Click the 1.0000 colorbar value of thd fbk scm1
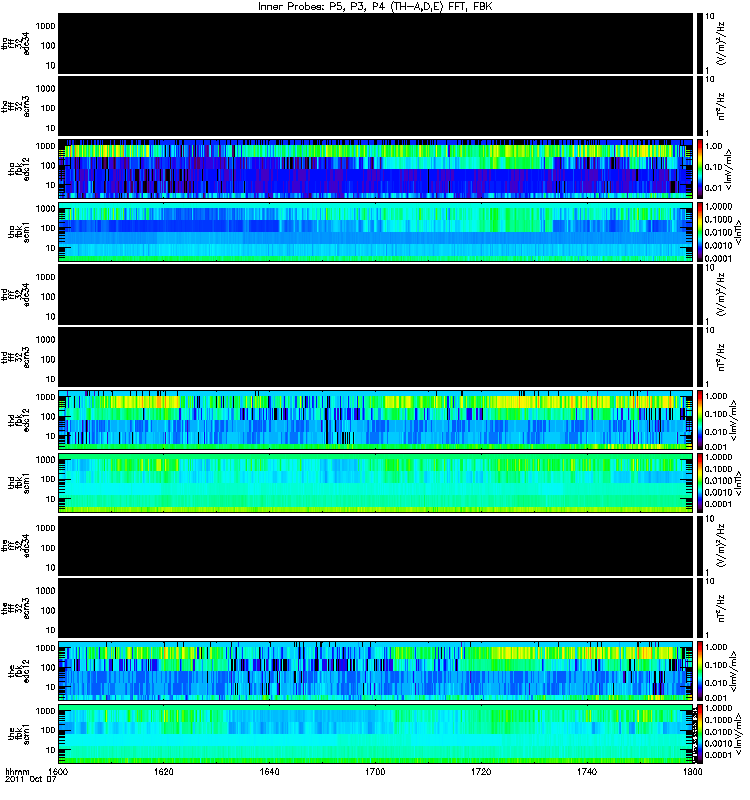The height and width of the screenshot is (800, 750). (718, 458)
